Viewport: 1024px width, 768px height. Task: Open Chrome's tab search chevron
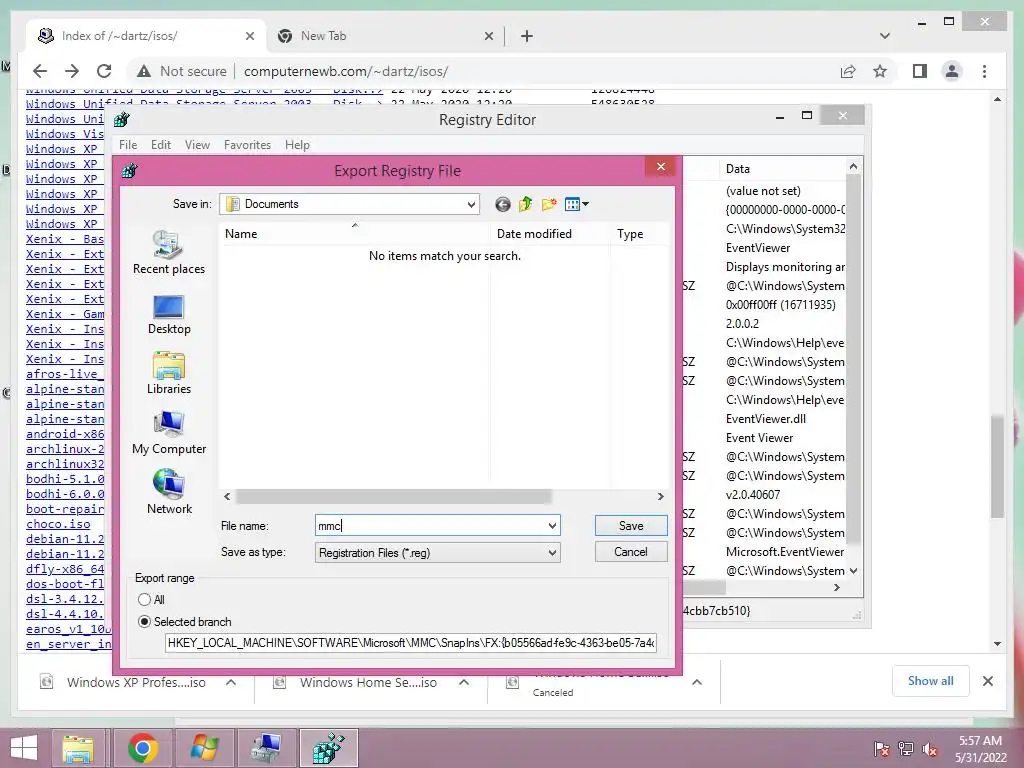(885, 36)
